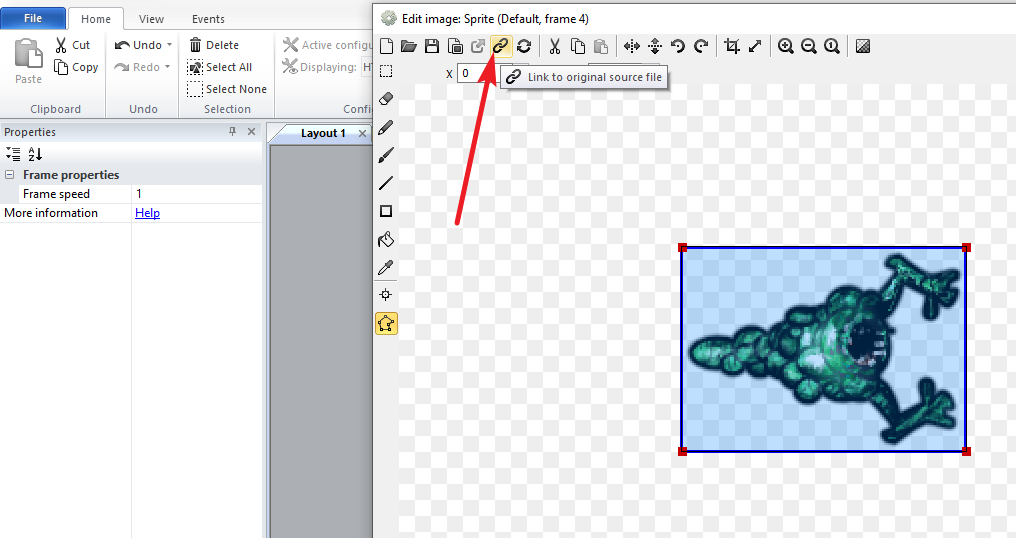Crop the image with the crop icon

pyautogui.click(x=732, y=46)
